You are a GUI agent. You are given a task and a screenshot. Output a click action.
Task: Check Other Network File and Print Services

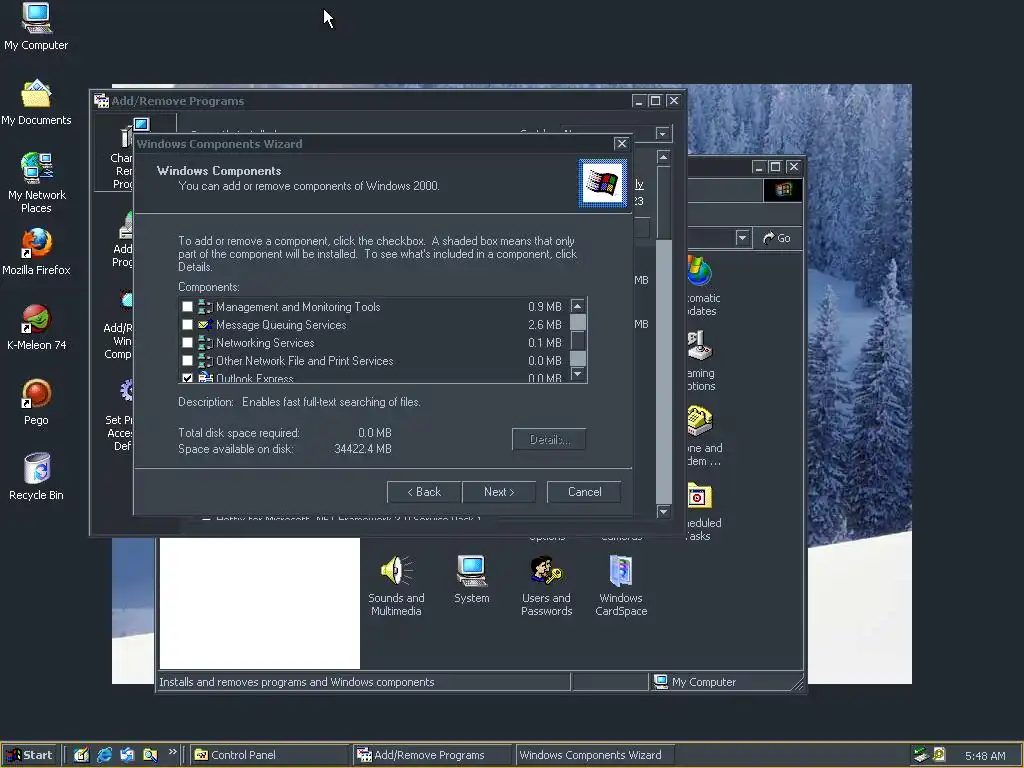click(187, 360)
